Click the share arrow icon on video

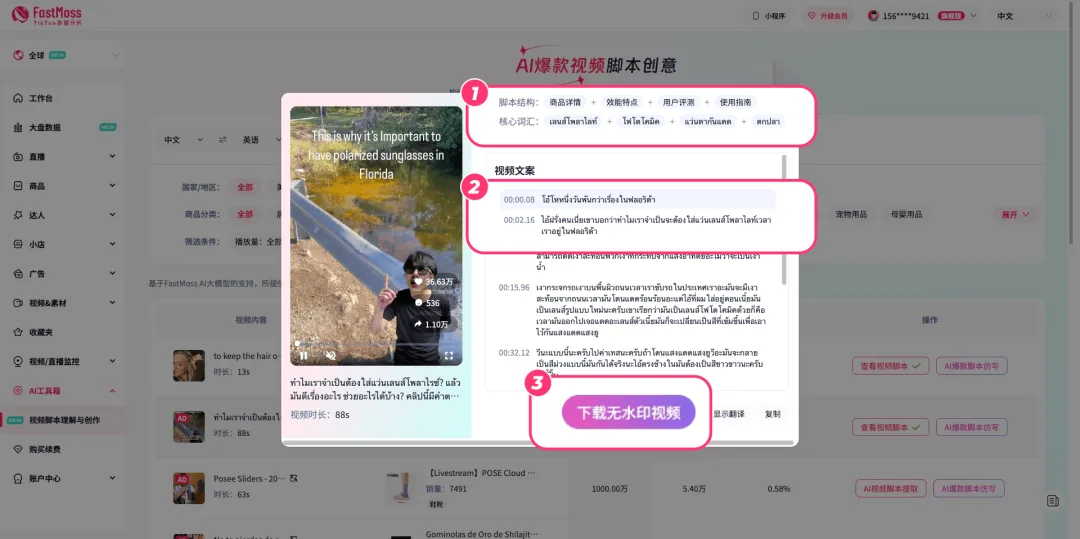coord(418,324)
